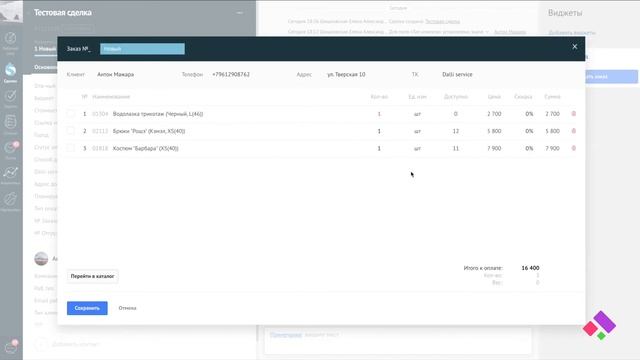Open the deal stage dropdown behind the dialog
640x360 pixels.
(45, 49)
